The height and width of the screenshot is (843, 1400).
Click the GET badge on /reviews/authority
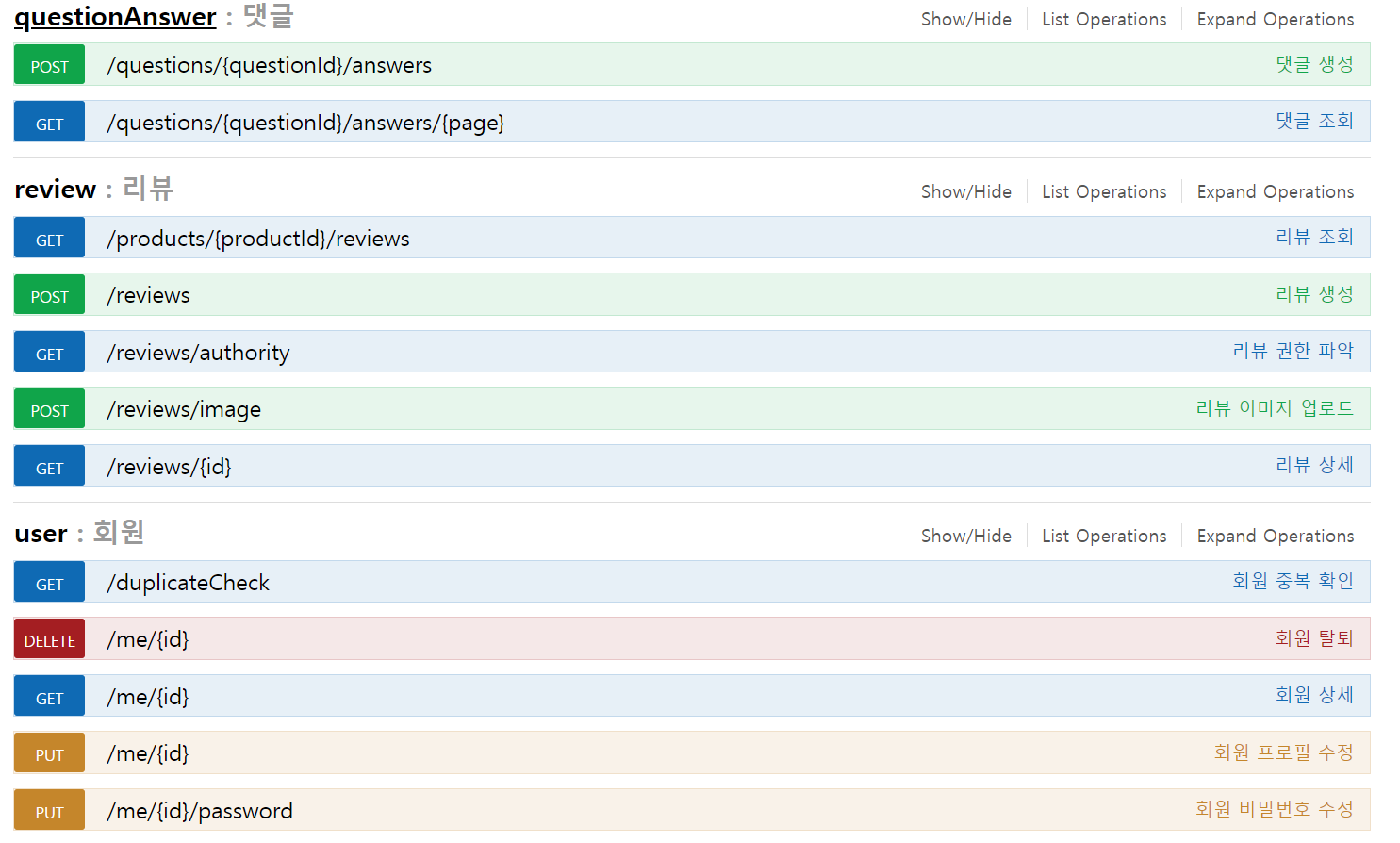[x=49, y=351]
